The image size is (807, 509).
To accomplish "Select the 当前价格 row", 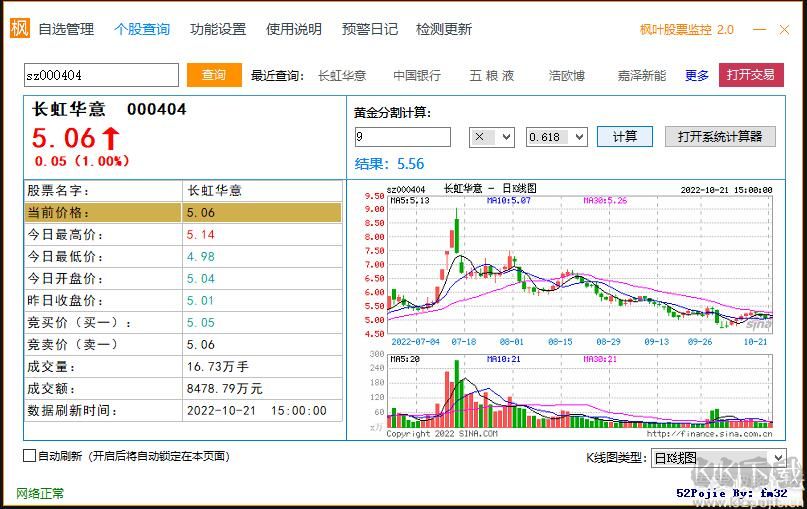I will (x=183, y=213).
